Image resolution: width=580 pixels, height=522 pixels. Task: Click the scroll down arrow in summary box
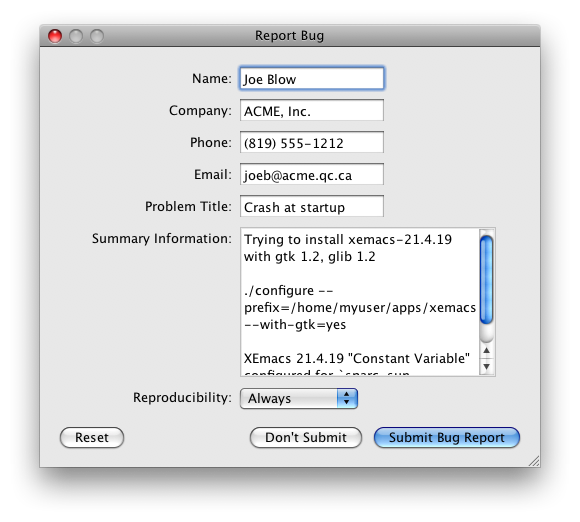486,366
